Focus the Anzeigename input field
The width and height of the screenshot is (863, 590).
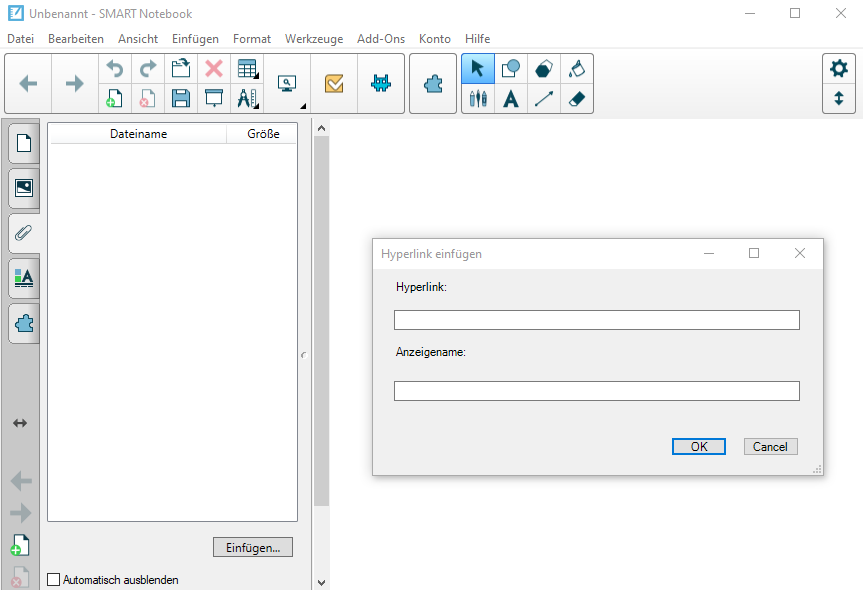coord(596,391)
